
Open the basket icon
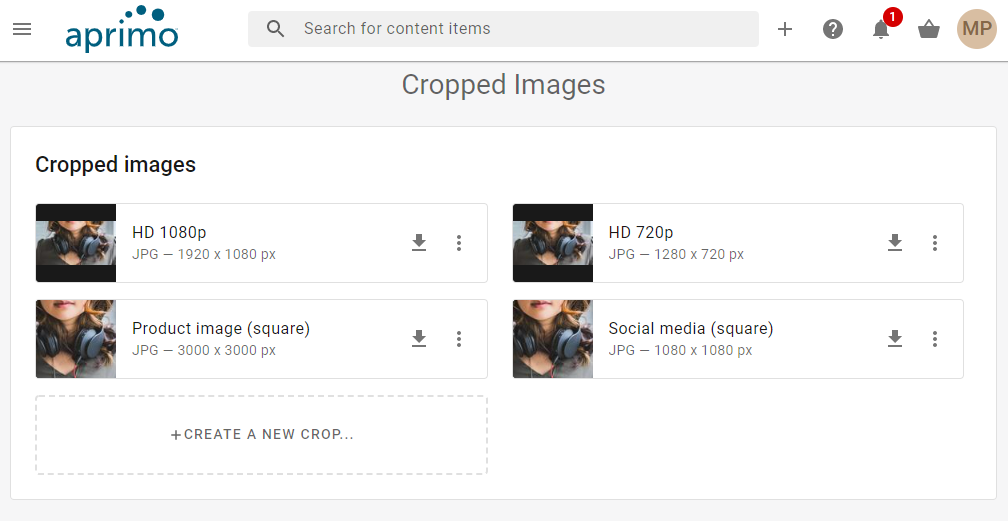point(929,29)
